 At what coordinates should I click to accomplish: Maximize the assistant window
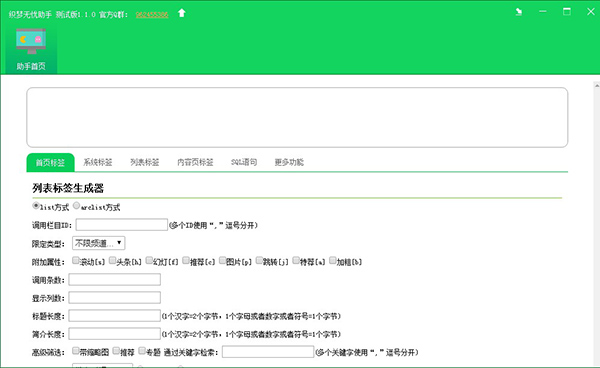tap(567, 12)
